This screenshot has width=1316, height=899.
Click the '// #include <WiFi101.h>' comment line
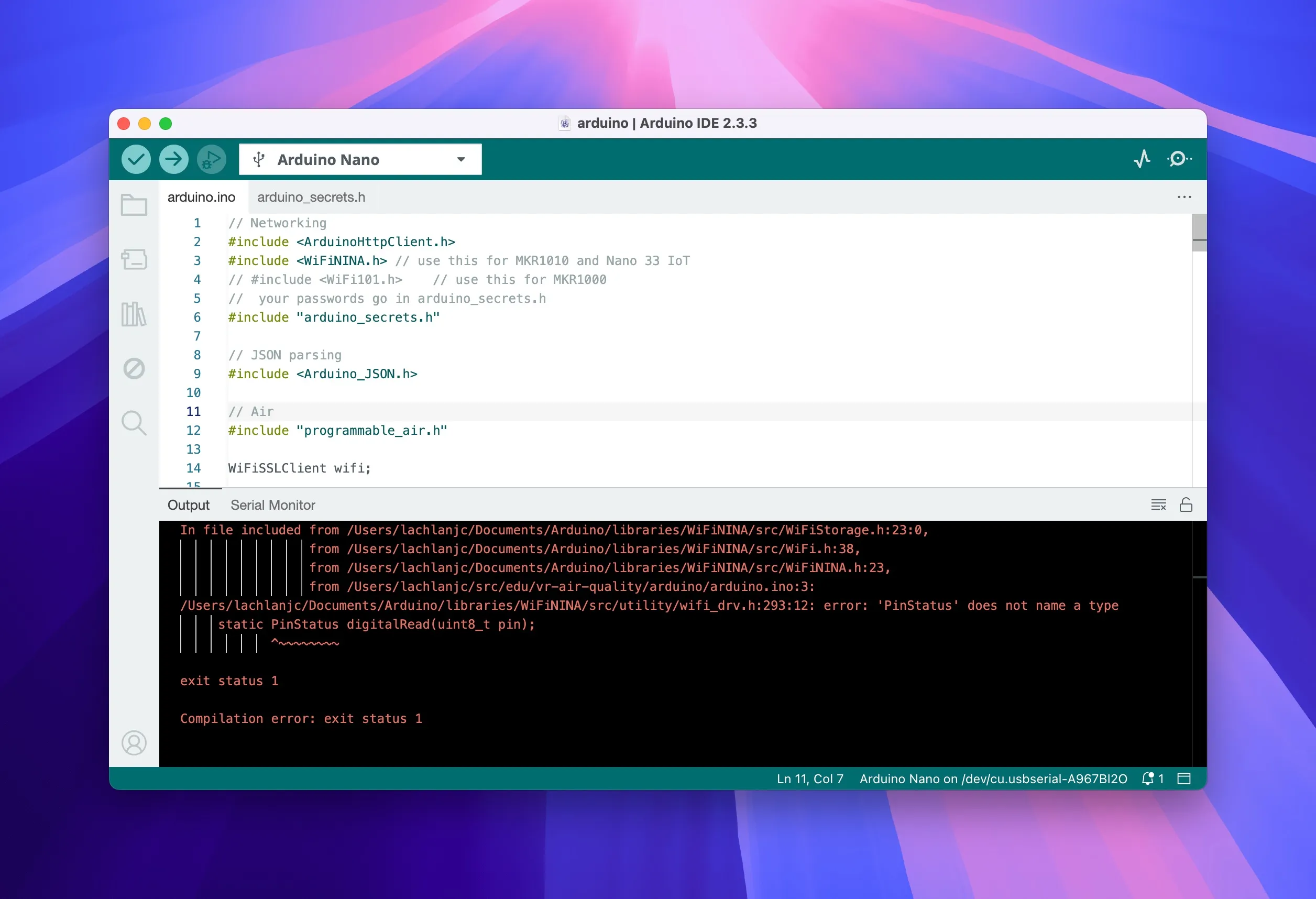tap(417, 280)
